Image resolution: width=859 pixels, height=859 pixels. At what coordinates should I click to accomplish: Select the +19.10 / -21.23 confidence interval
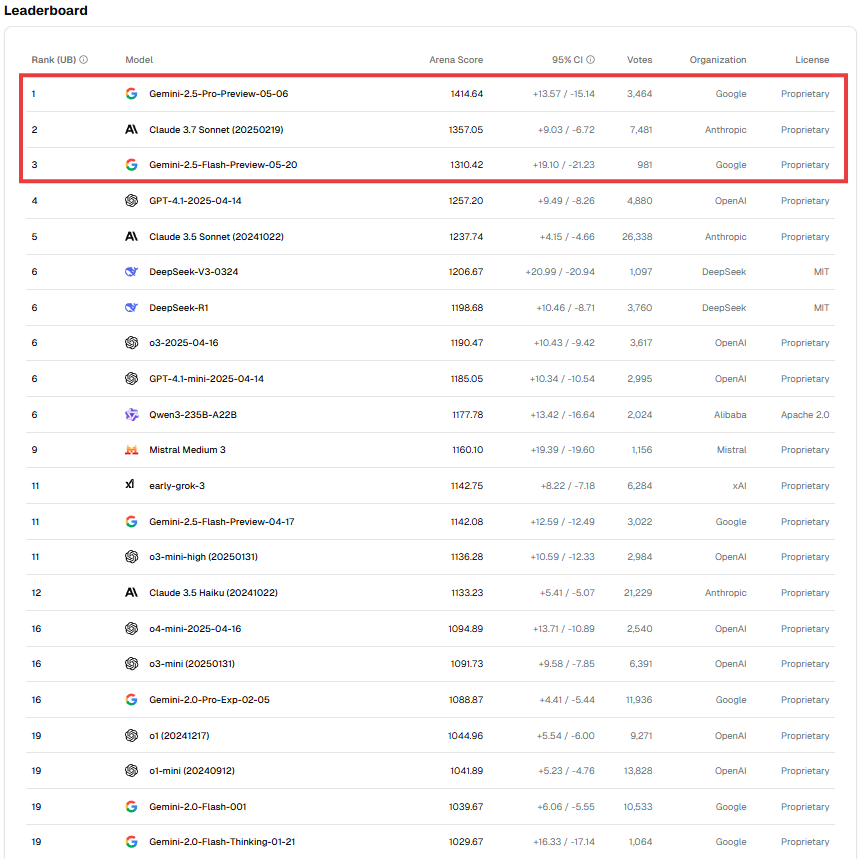[563, 165]
